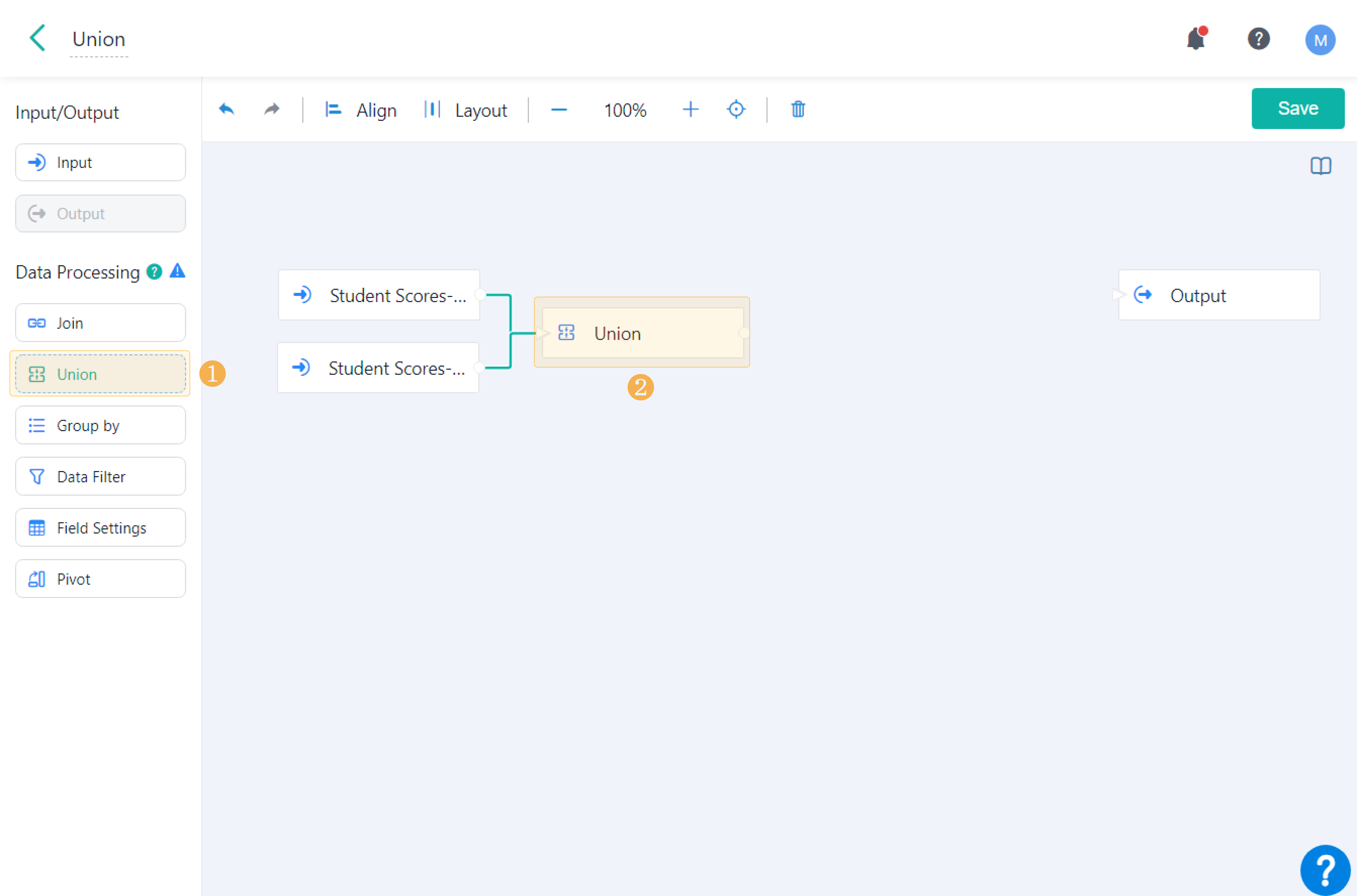Select the Input node in sidebar
The height and width of the screenshot is (896, 1357).
[x=101, y=162]
